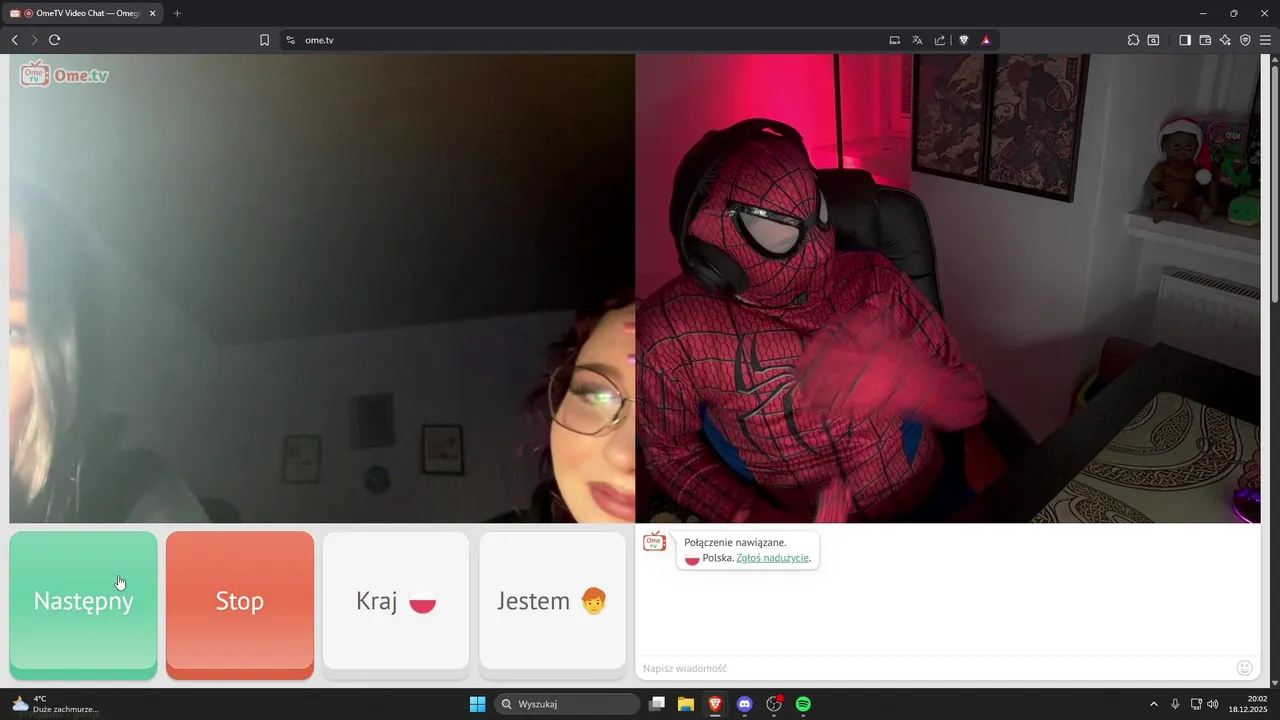Click the Napisz wiadomość chat input

point(935,668)
